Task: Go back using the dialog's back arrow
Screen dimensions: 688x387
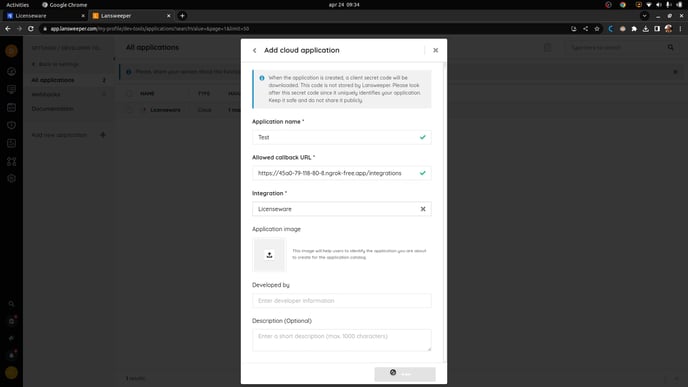Action: click(x=254, y=50)
